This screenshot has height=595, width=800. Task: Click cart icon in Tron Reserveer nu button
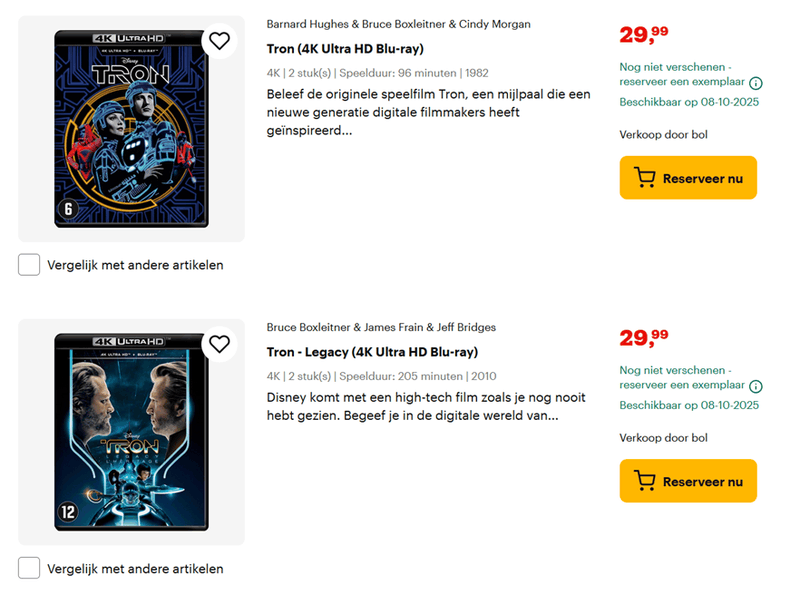coord(644,178)
